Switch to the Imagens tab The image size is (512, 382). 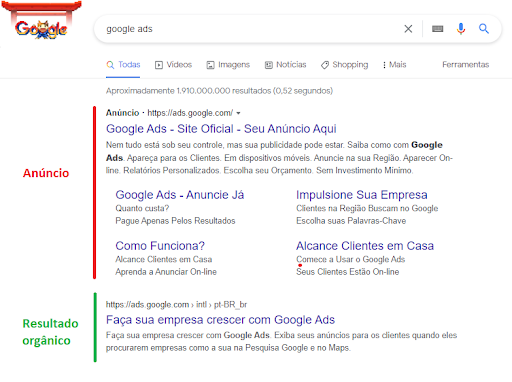point(228,65)
